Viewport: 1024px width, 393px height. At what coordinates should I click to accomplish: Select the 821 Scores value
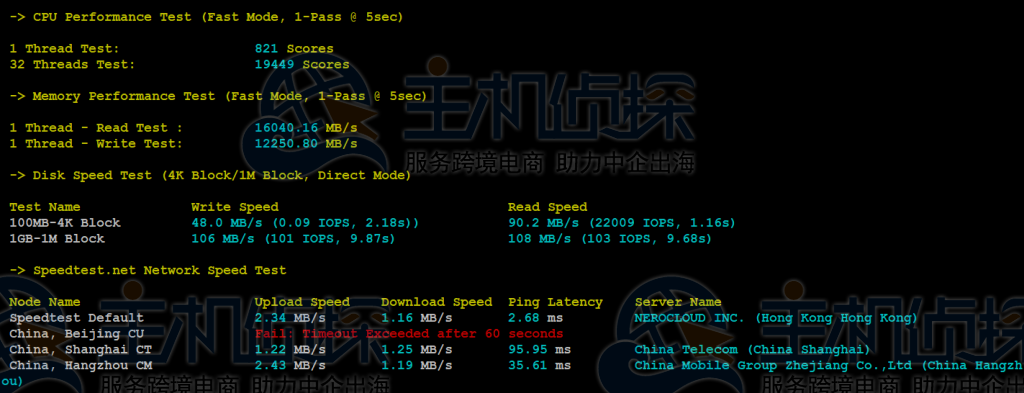coord(294,49)
